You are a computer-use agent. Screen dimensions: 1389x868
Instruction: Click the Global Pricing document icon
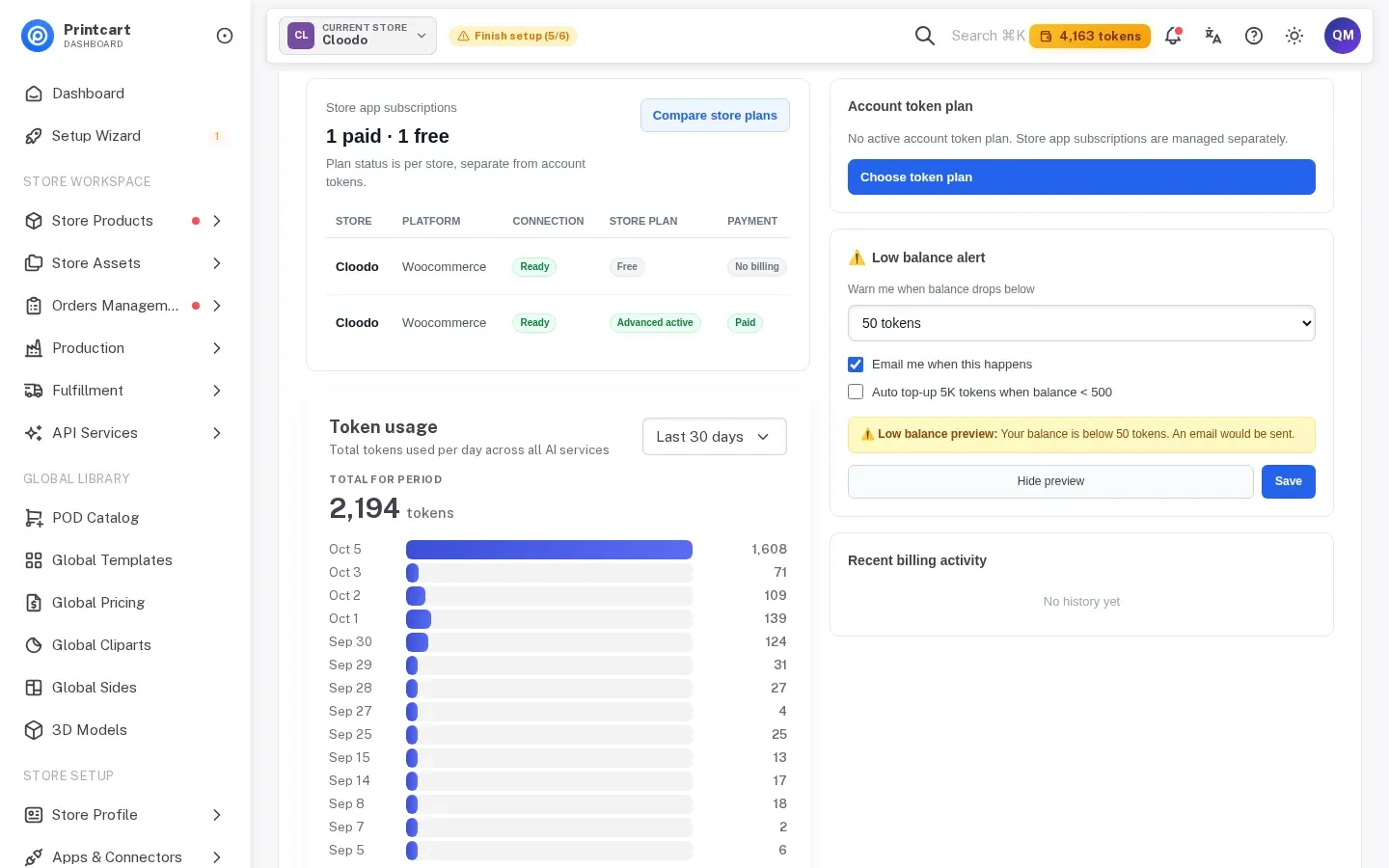tap(34, 603)
